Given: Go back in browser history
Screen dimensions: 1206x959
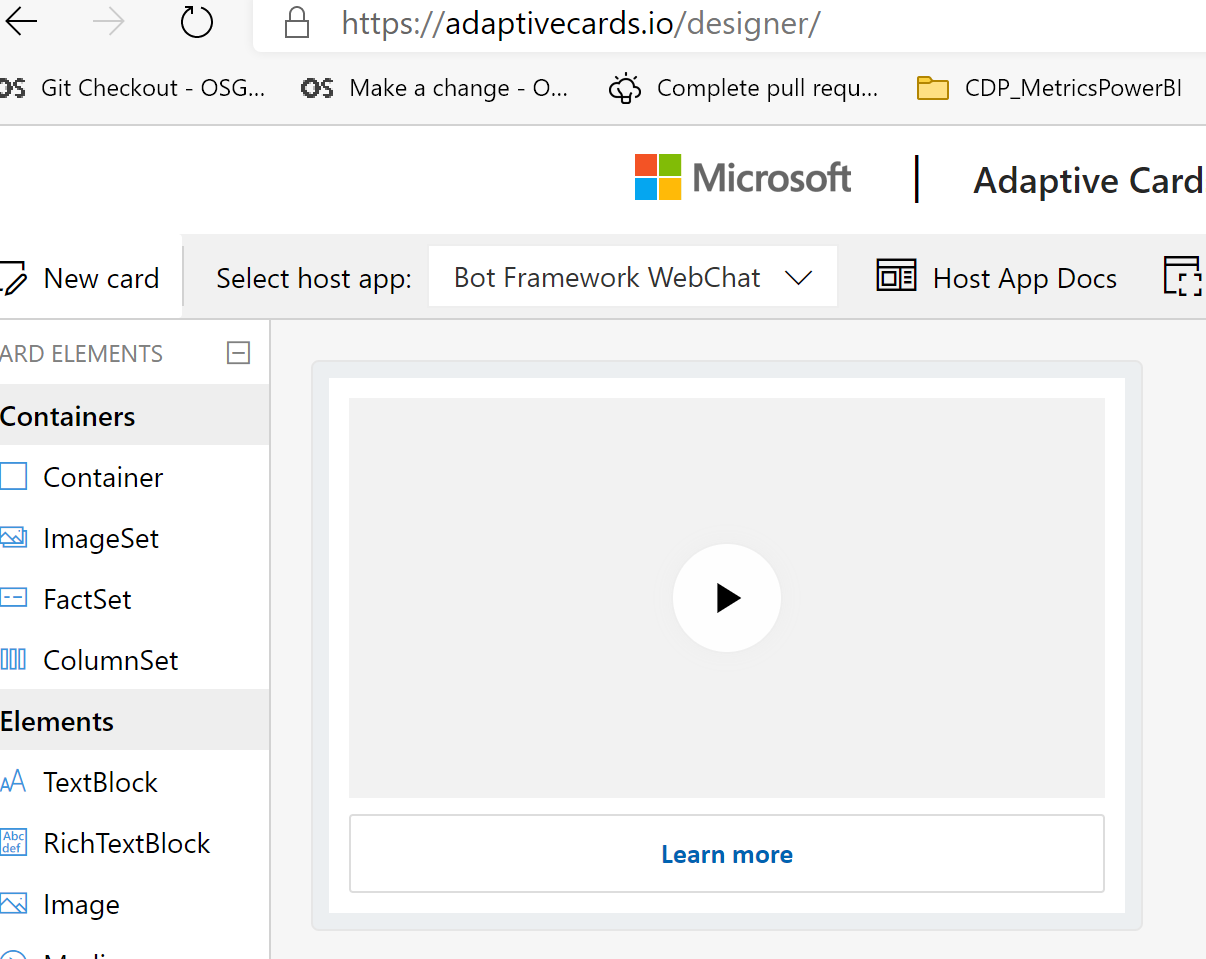Looking at the screenshot, I should point(22,23).
